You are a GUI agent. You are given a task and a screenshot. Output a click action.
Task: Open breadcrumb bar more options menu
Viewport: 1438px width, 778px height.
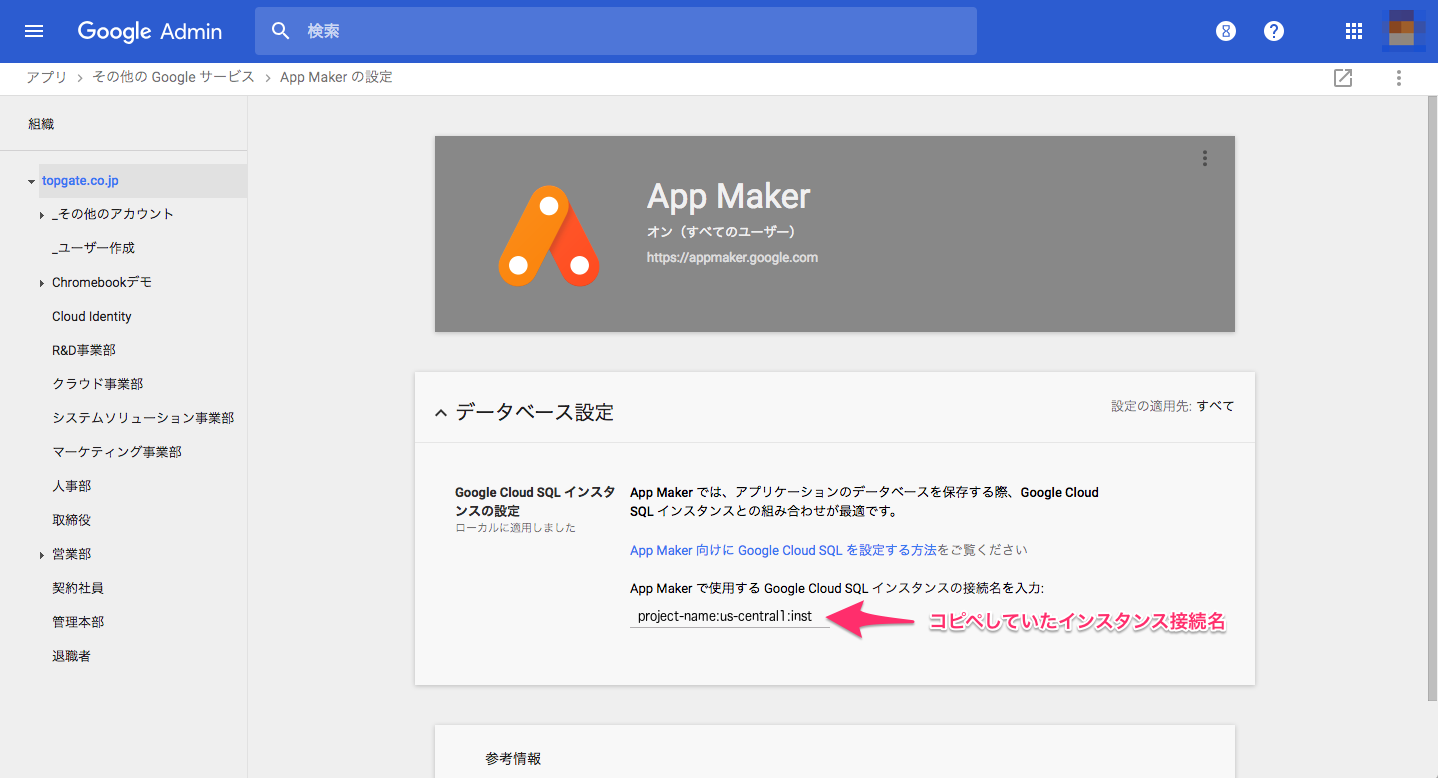pos(1398,78)
